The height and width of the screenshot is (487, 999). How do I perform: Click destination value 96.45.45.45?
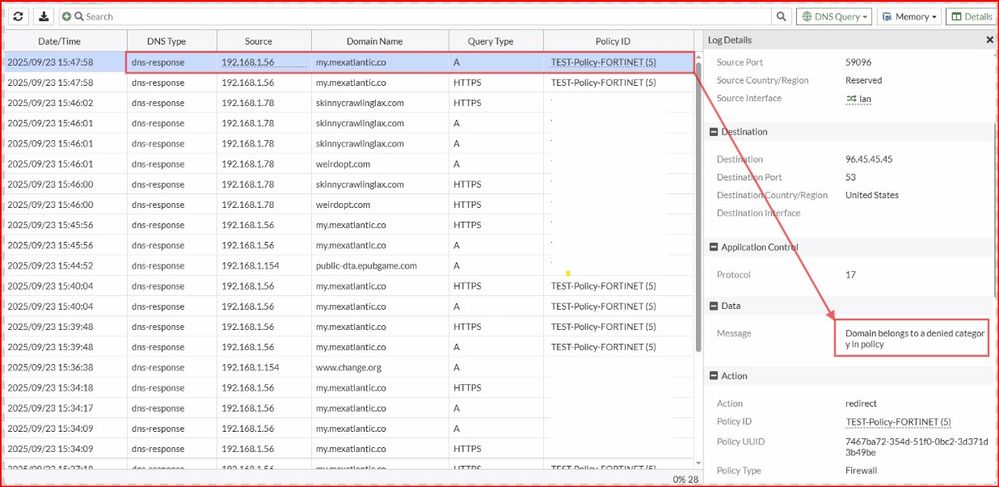click(869, 159)
